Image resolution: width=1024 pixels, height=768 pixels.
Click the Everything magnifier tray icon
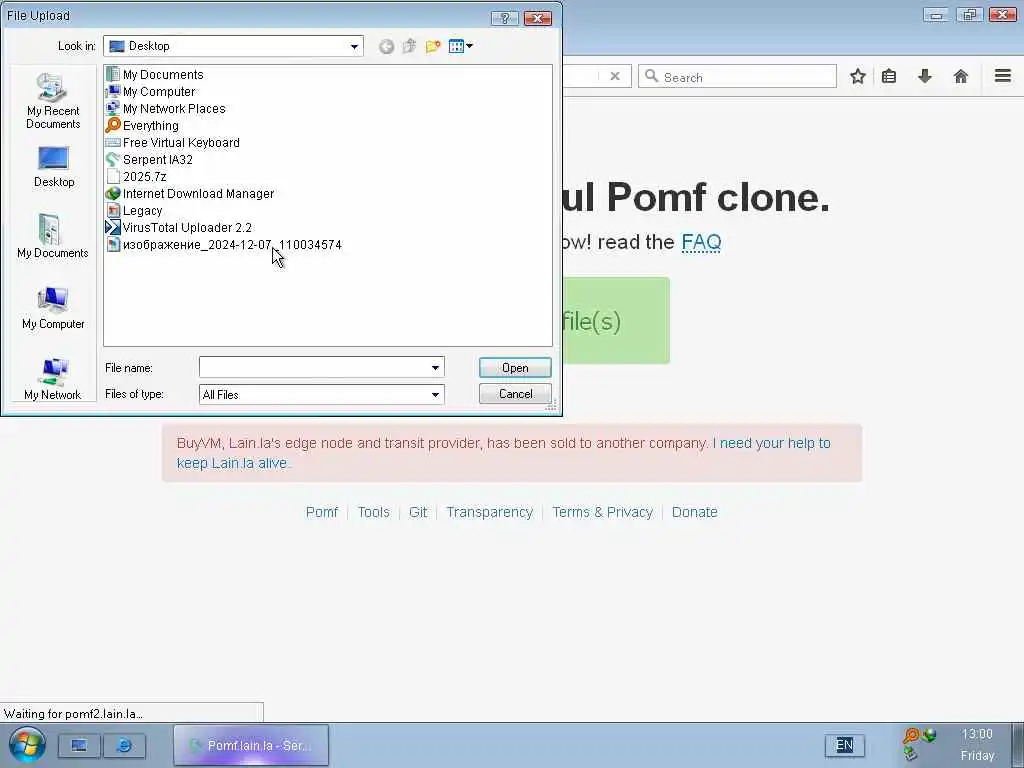point(910,735)
